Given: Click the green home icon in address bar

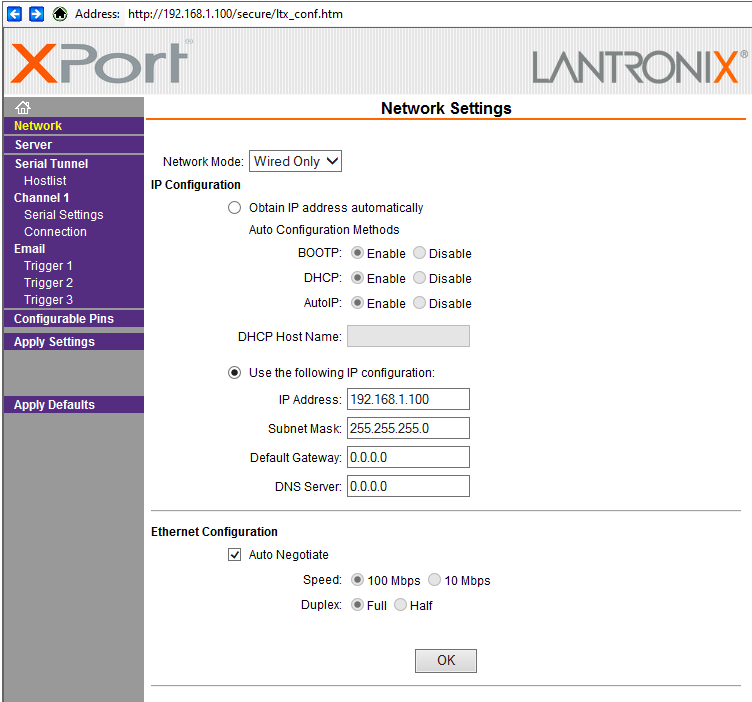Looking at the screenshot, I should pyautogui.click(x=59, y=14).
